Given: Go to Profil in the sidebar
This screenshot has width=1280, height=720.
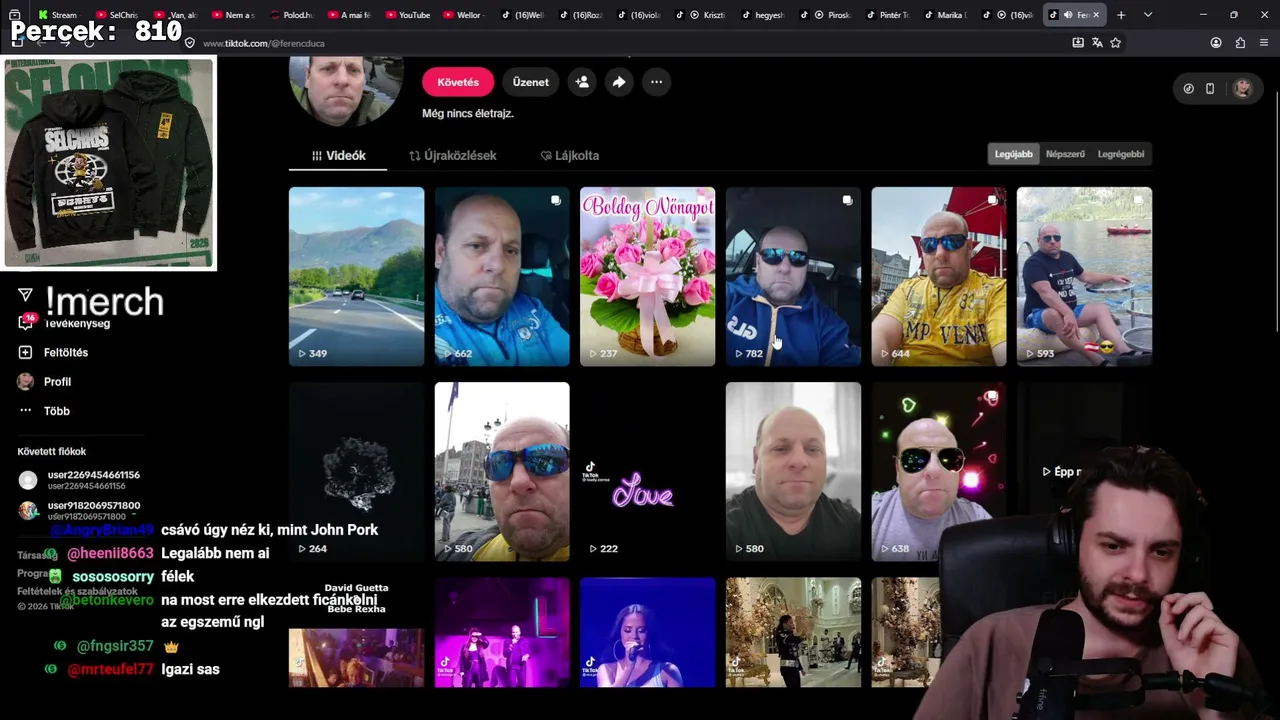Looking at the screenshot, I should pyautogui.click(x=57, y=381).
